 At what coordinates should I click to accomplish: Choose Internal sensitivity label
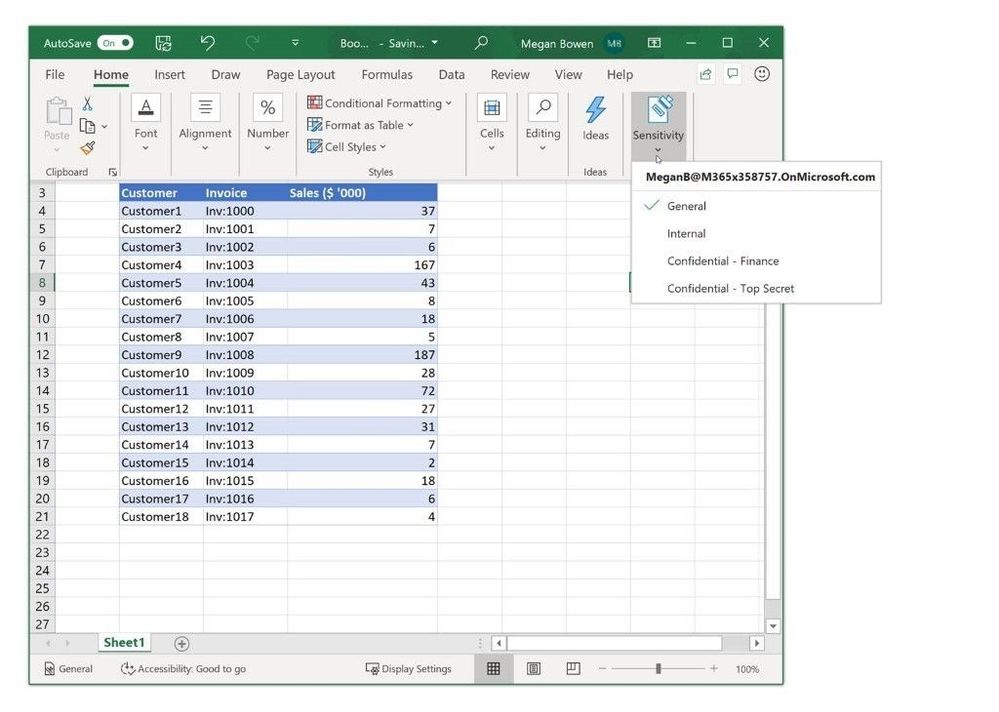(756, 233)
